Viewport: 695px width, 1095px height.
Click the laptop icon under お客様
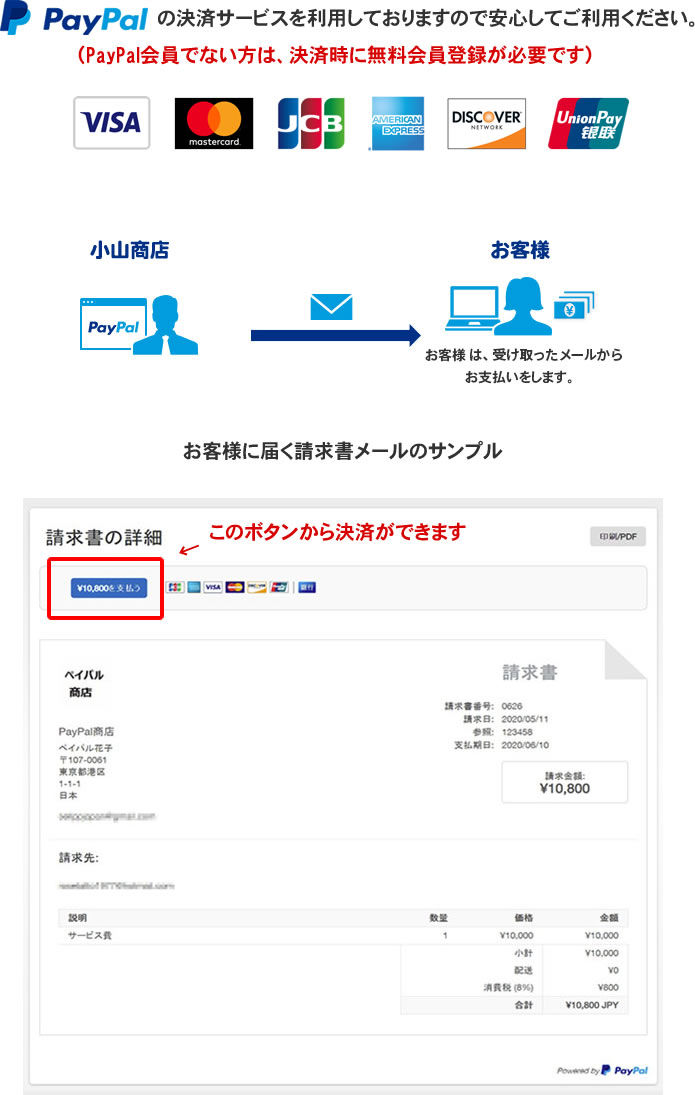[472, 307]
